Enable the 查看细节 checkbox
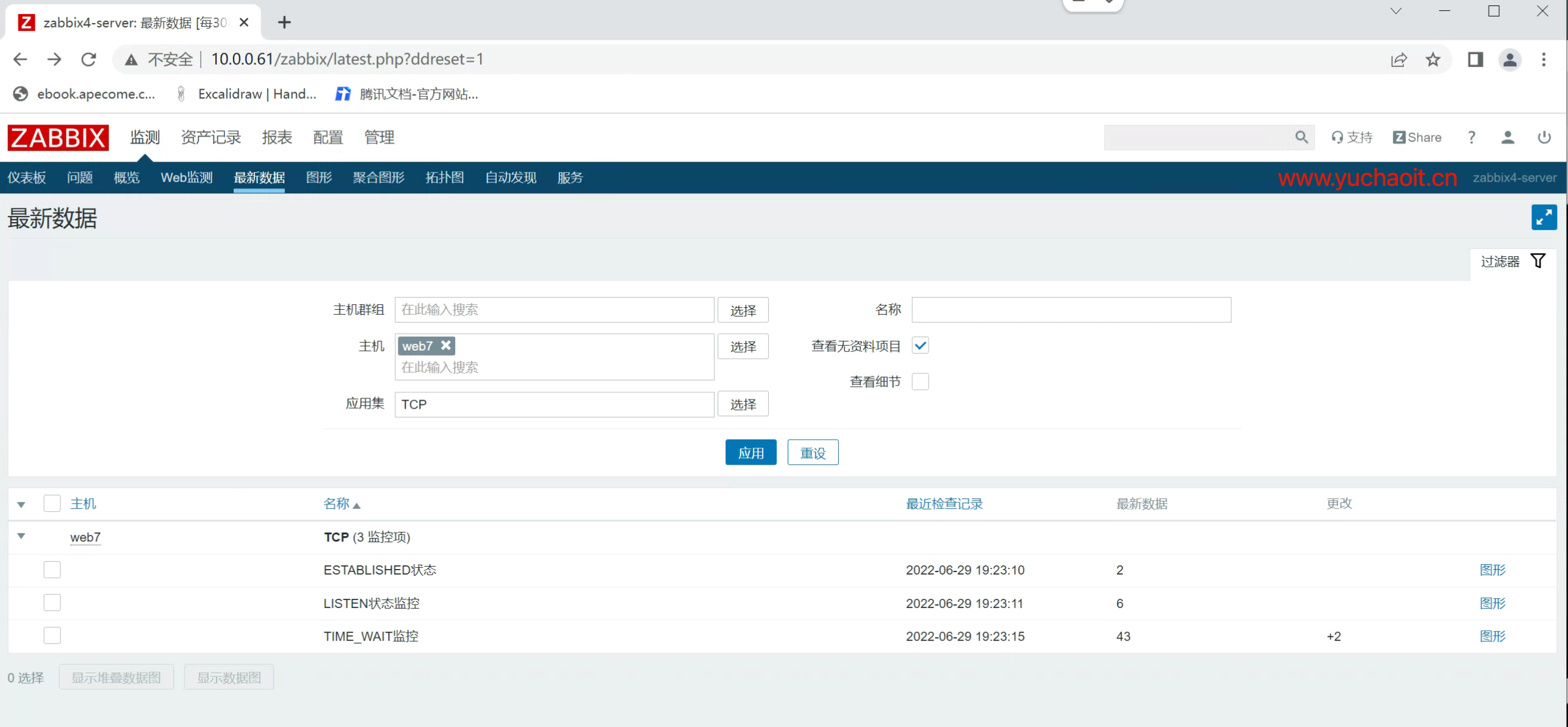This screenshot has height=727, width=1568. (920, 382)
